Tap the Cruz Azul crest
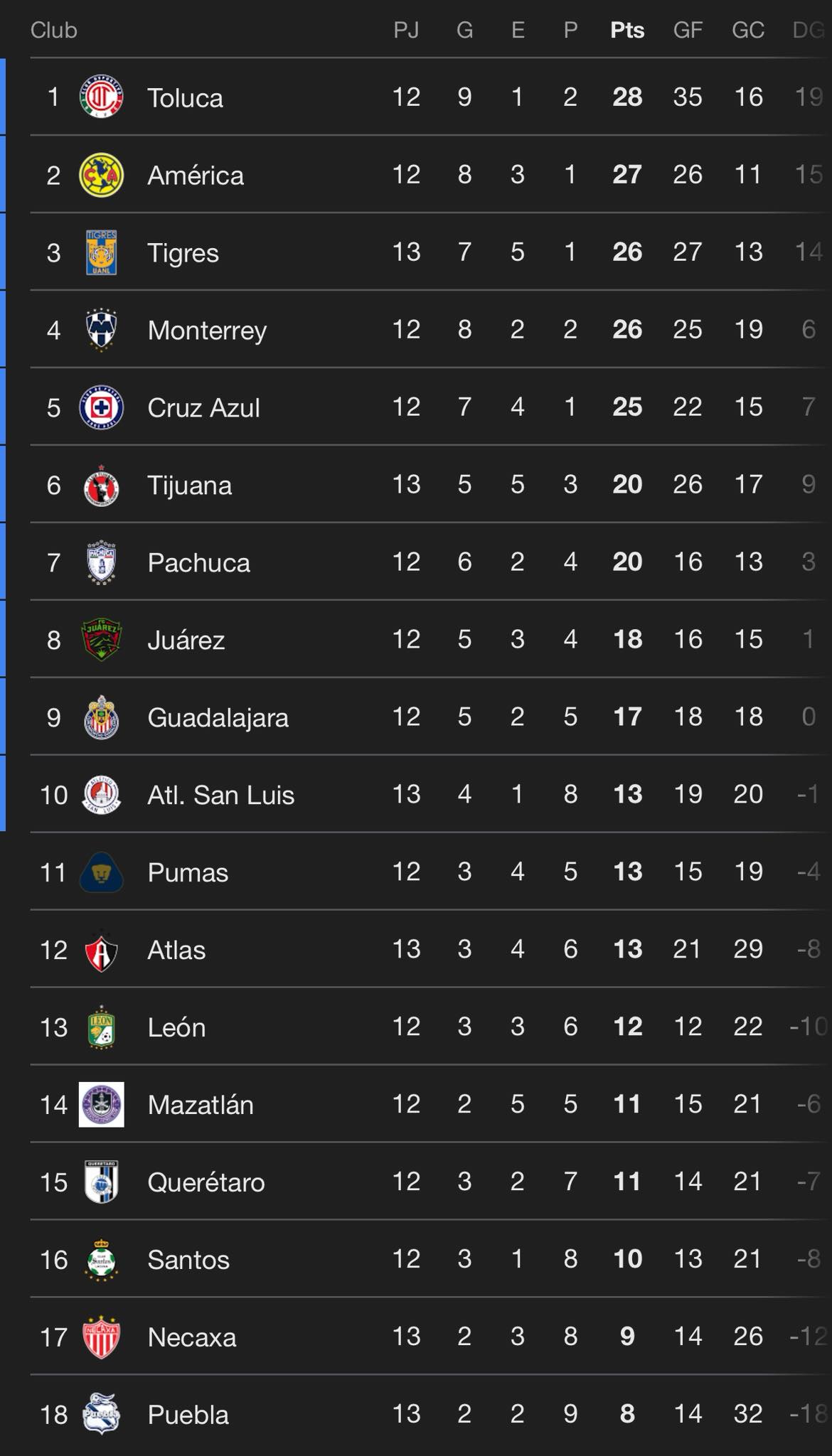 point(101,407)
